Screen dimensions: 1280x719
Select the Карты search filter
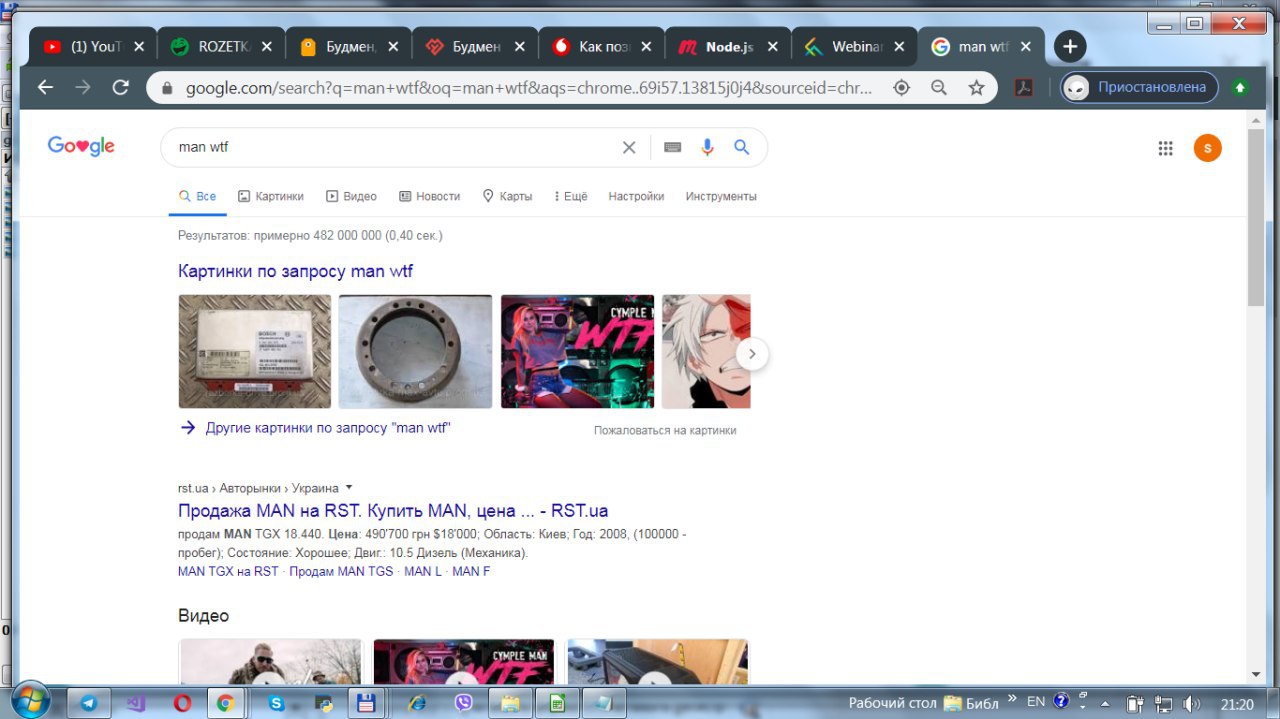click(x=507, y=196)
